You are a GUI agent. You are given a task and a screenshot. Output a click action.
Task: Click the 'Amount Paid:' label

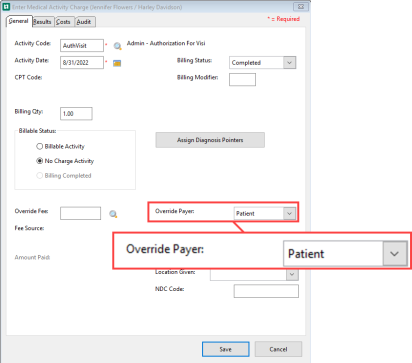pyautogui.click(x=32, y=257)
